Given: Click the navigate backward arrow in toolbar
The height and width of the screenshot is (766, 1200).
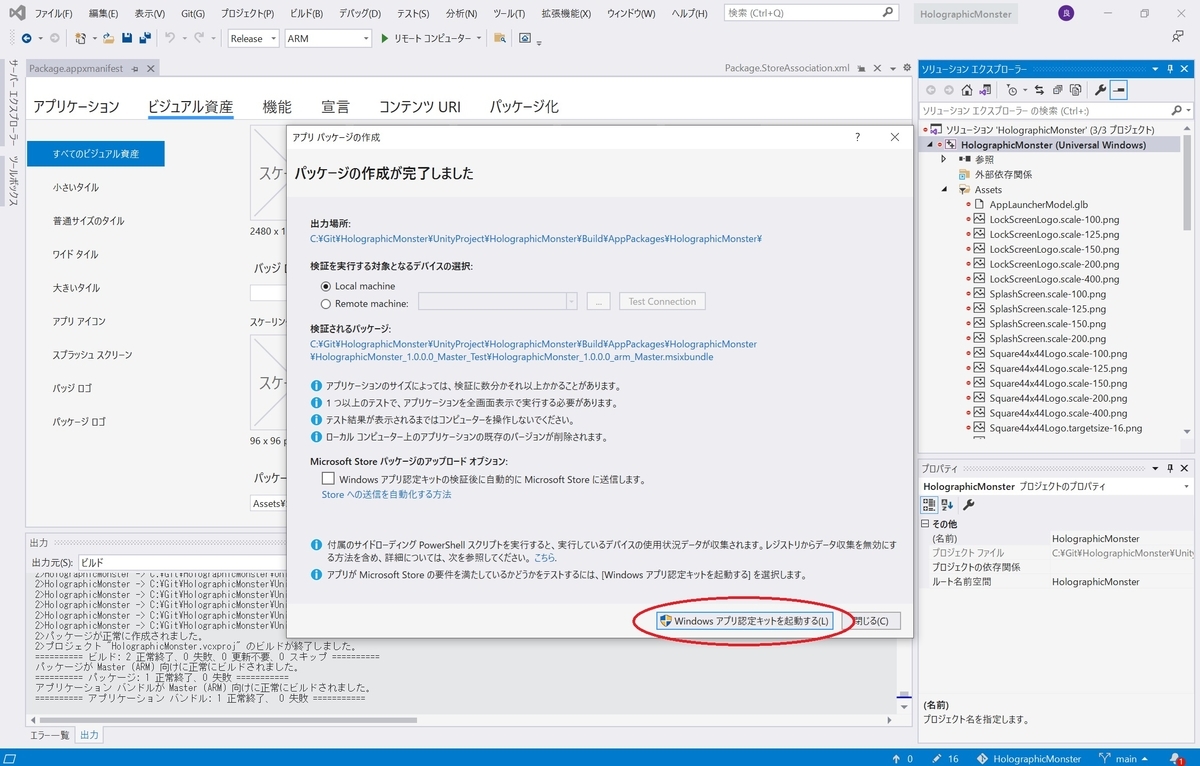Looking at the screenshot, I should pos(25,38).
